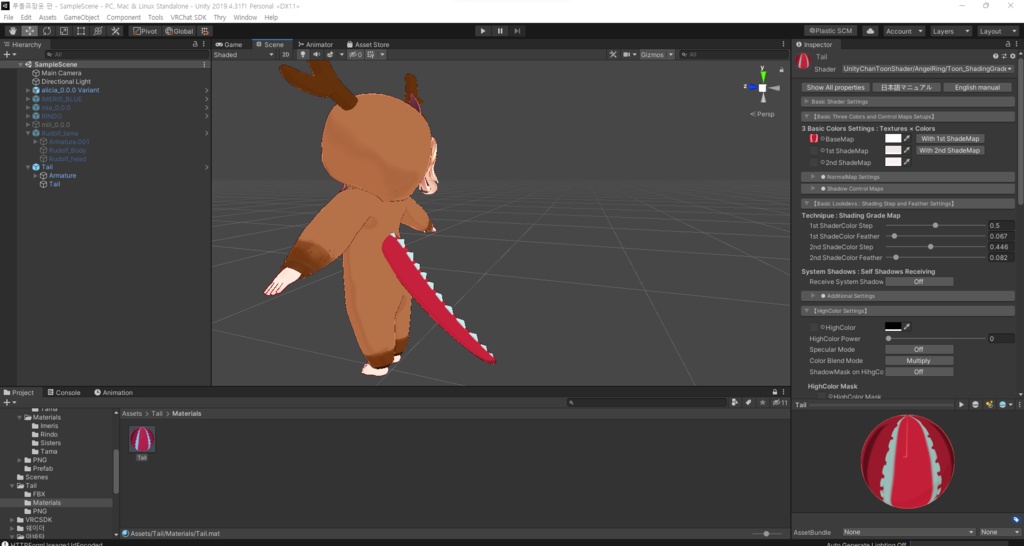Click the Pause button

click(500, 31)
